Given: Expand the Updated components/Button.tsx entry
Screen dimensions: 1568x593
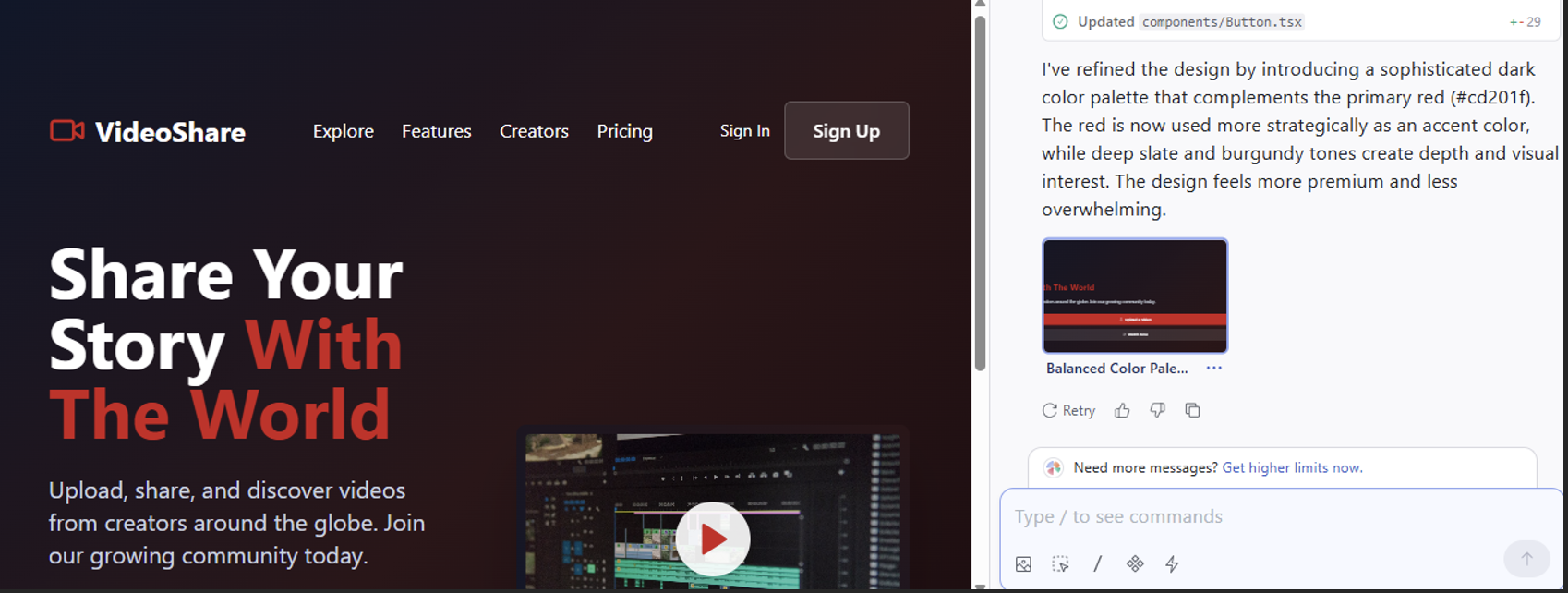Looking at the screenshot, I should 1222,21.
